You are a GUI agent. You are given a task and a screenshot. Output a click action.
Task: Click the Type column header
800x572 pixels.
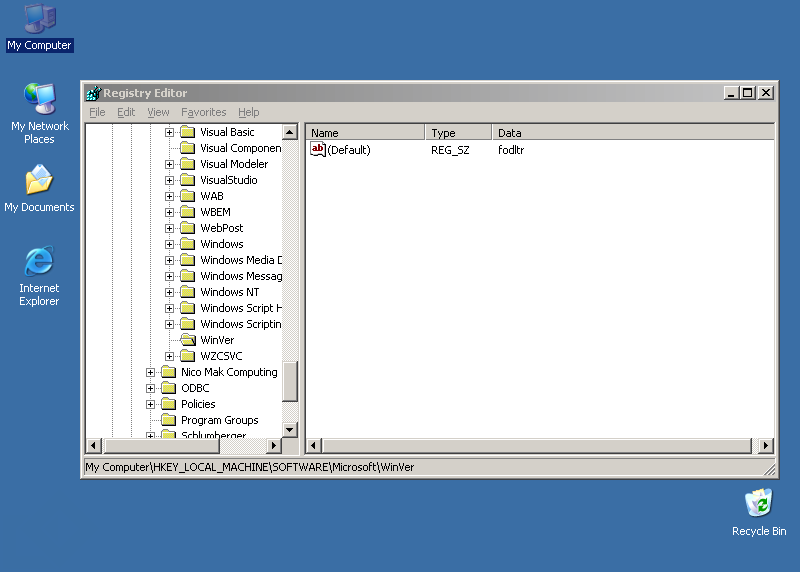[459, 133]
